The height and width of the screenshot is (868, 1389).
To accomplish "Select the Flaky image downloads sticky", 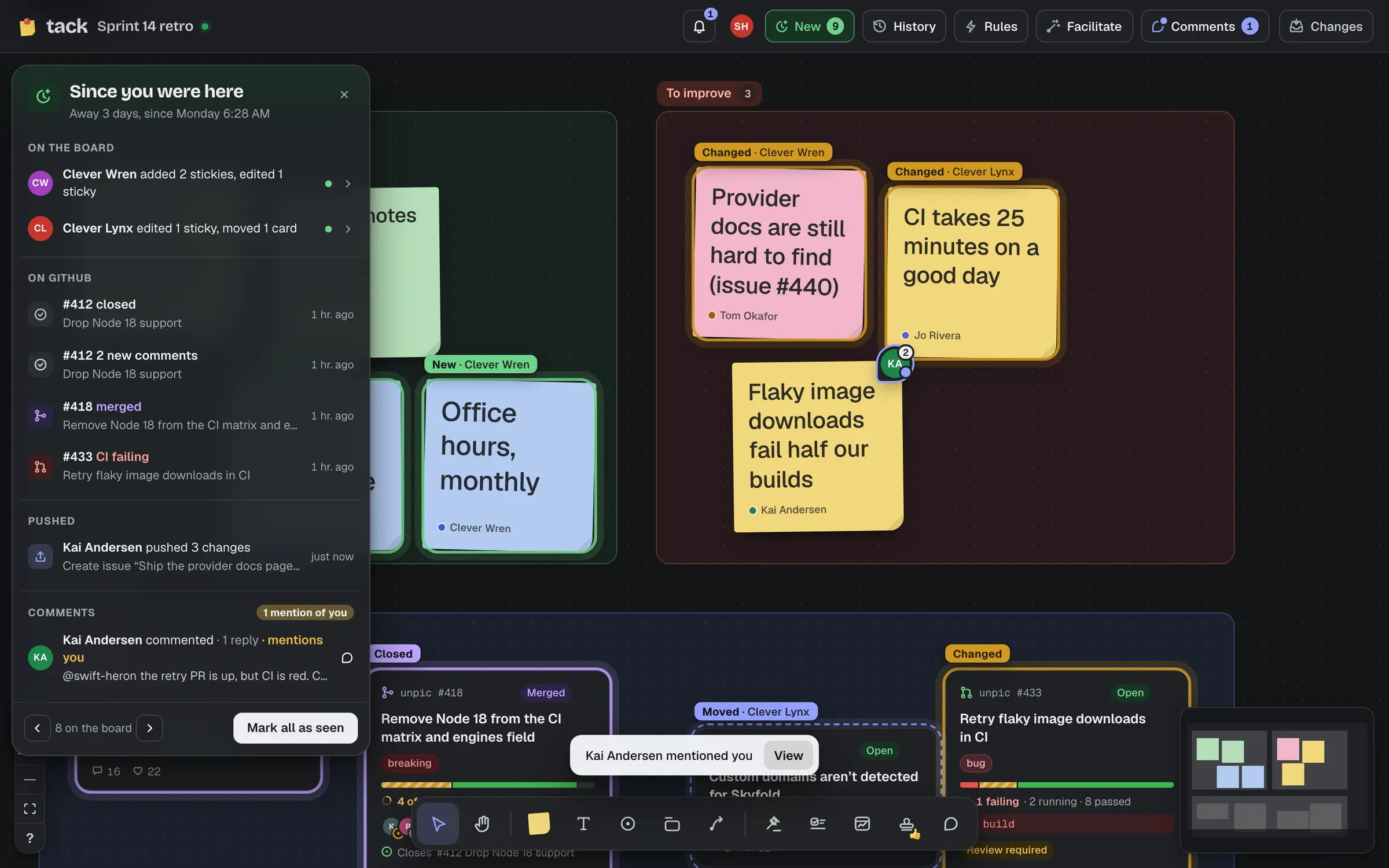I will coord(818,447).
